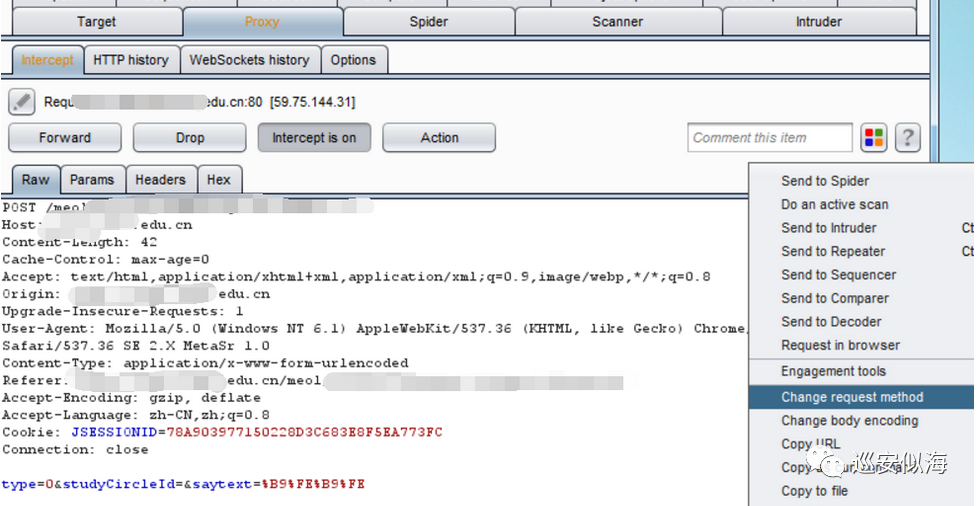This screenshot has height=506, width=979.
Task: Select the Proxy tab
Action: pyautogui.click(x=262, y=22)
